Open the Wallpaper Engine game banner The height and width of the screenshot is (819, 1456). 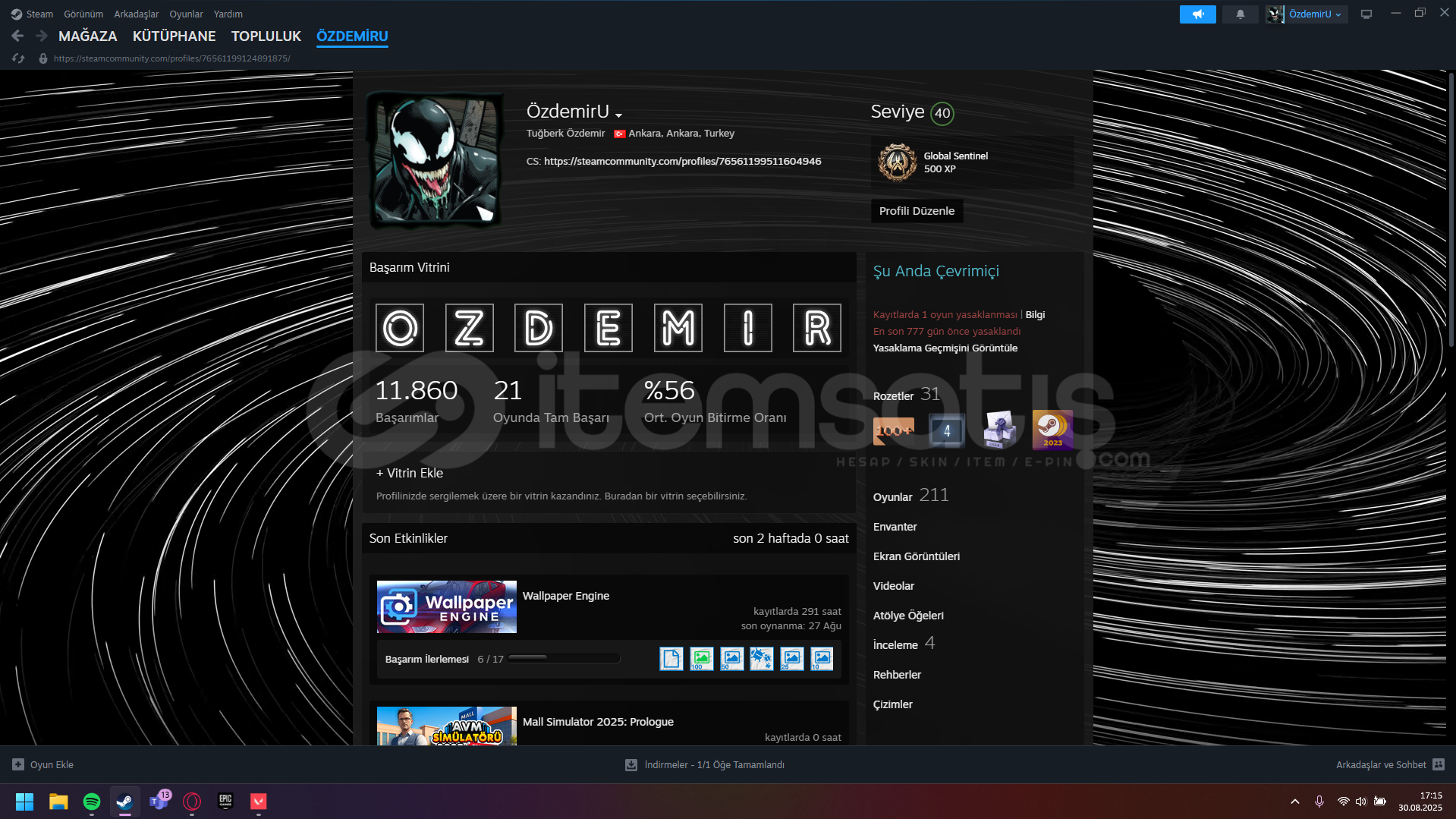447,607
